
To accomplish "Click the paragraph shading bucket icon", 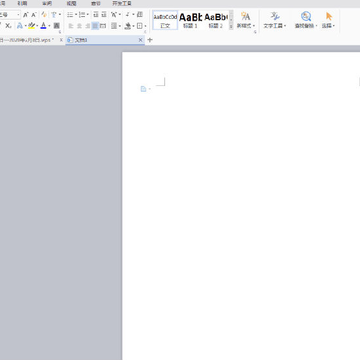I will coord(128,26).
